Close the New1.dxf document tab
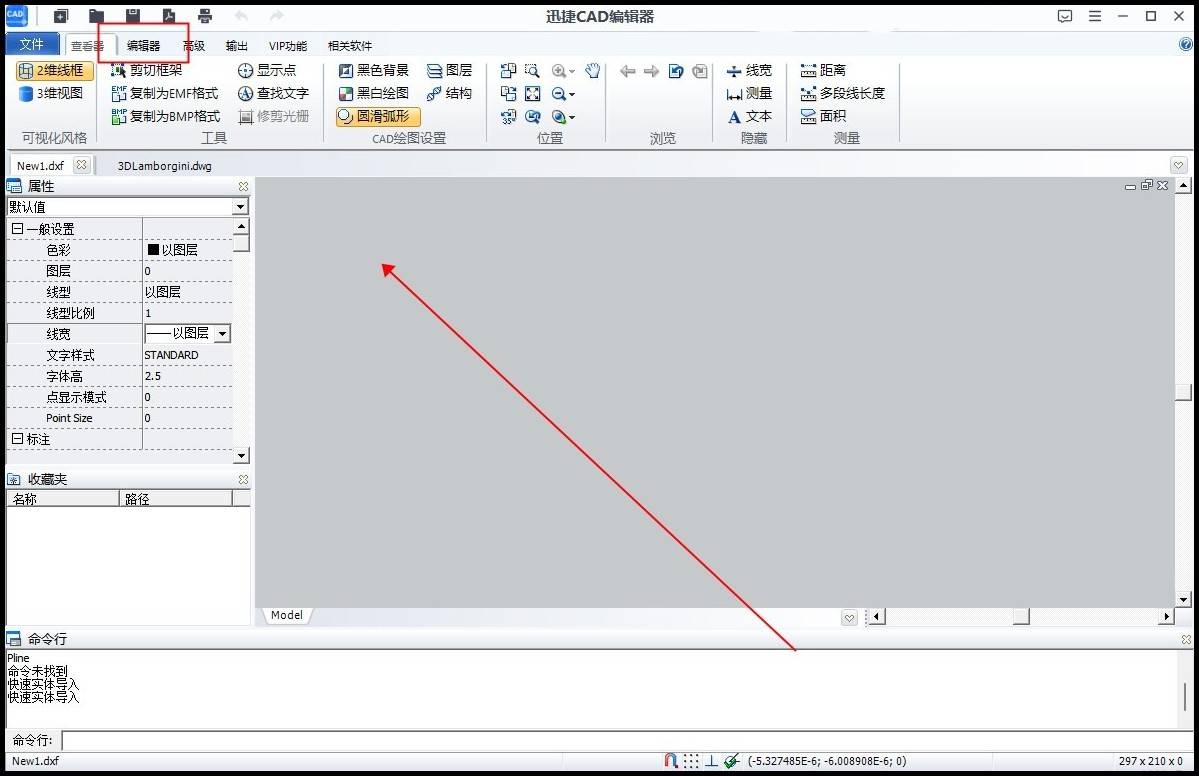Screen dimensions: 1199x776 click(x=81, y=164)
